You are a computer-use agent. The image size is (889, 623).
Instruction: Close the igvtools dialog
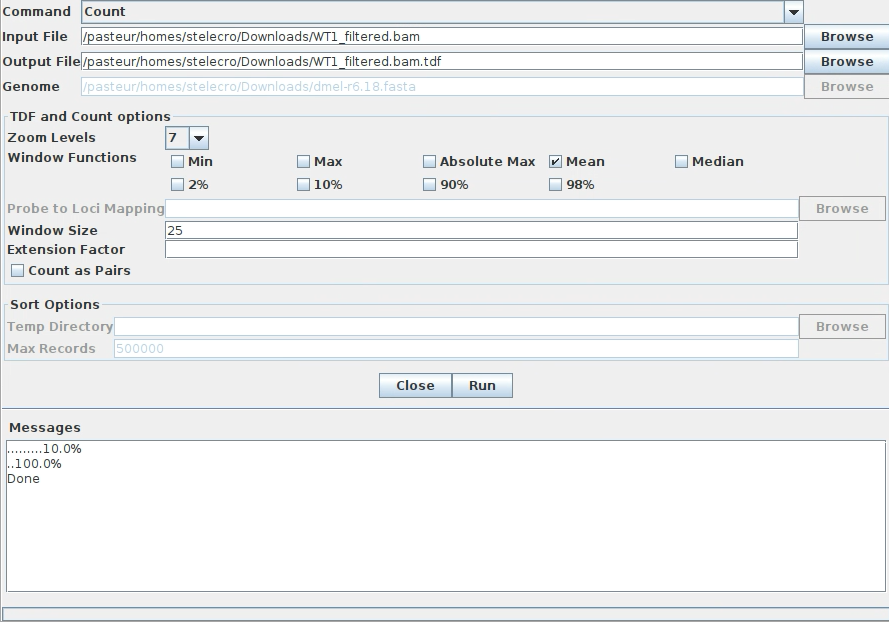tap(415, 386)
